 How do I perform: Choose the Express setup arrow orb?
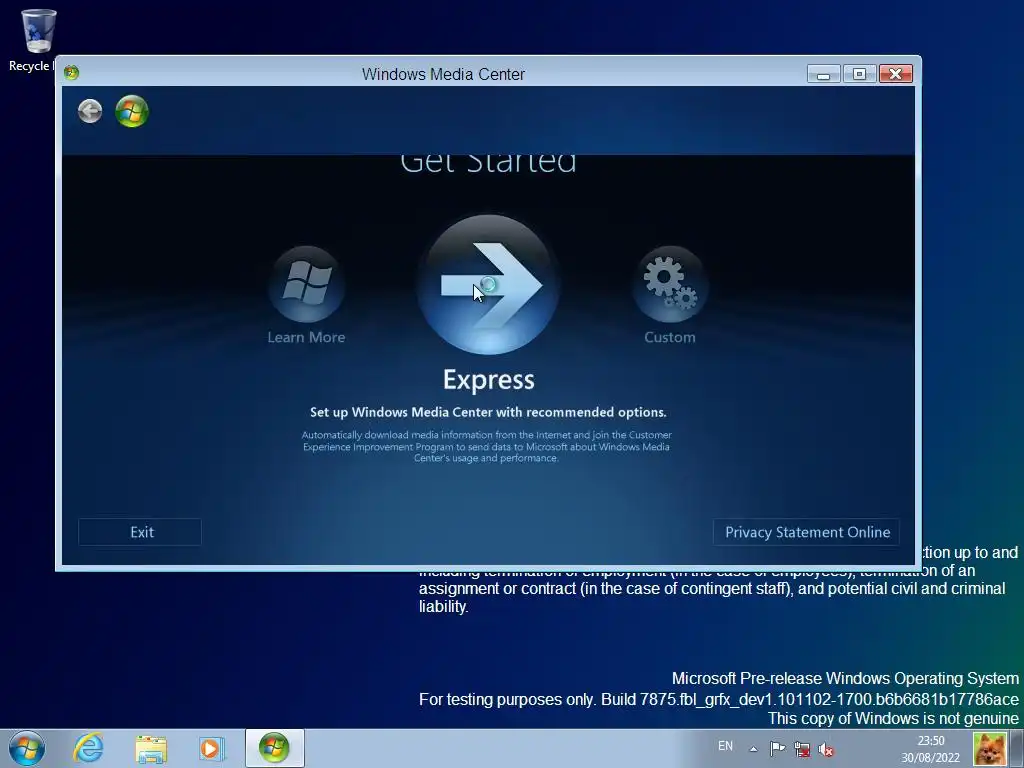pos(488,285)
